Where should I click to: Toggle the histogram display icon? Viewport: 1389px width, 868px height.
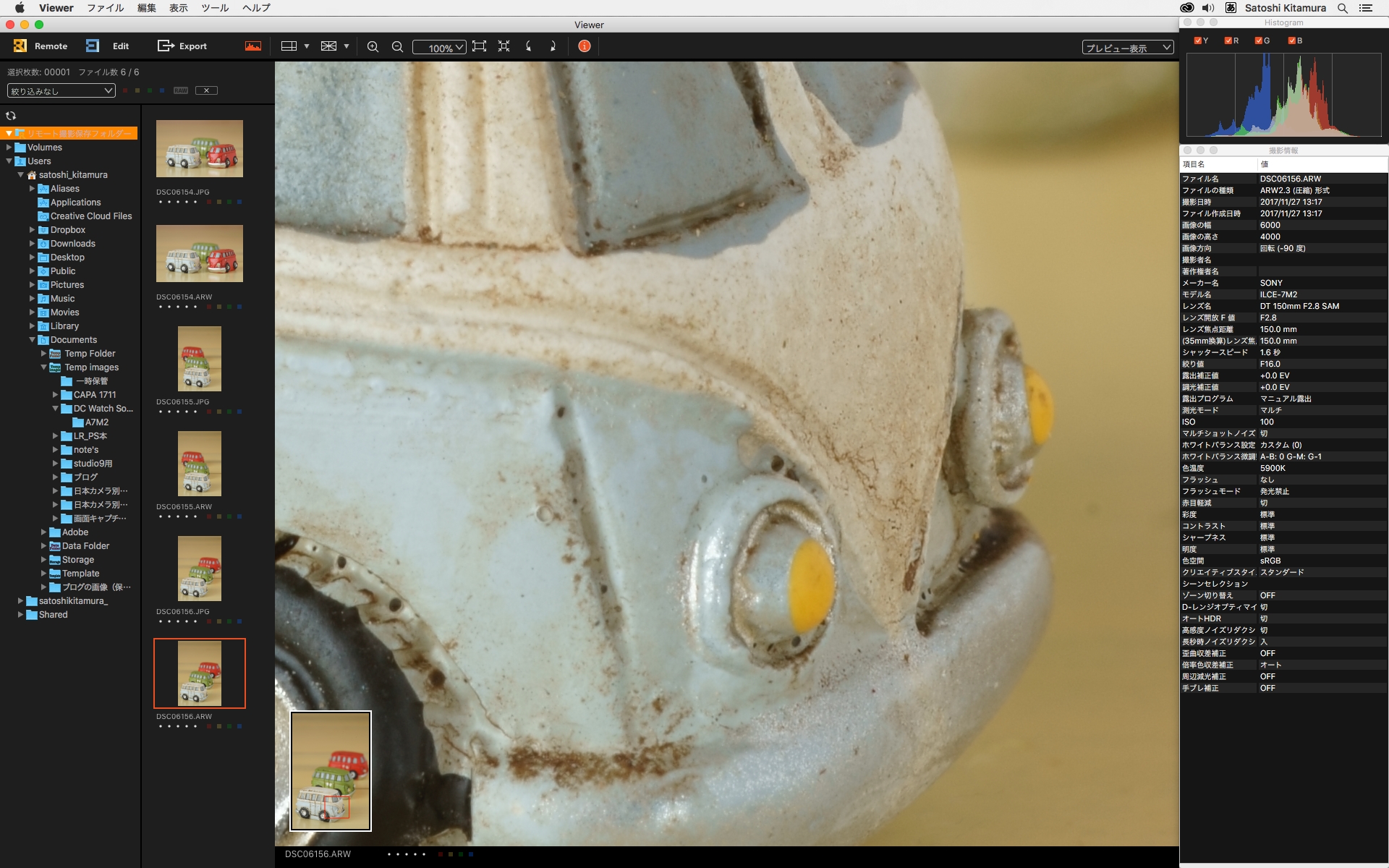click(252, 46)
